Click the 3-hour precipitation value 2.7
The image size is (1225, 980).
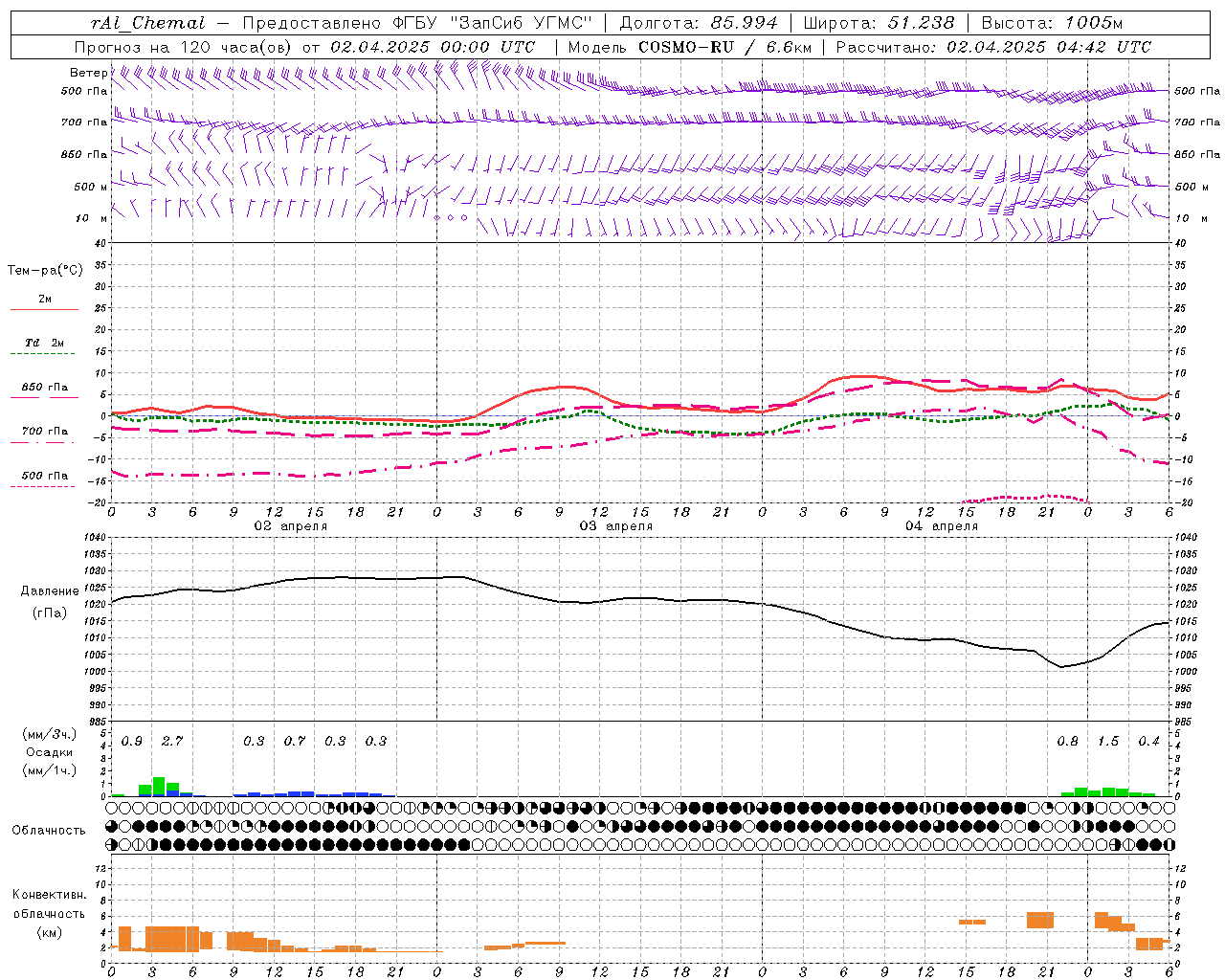172,742
